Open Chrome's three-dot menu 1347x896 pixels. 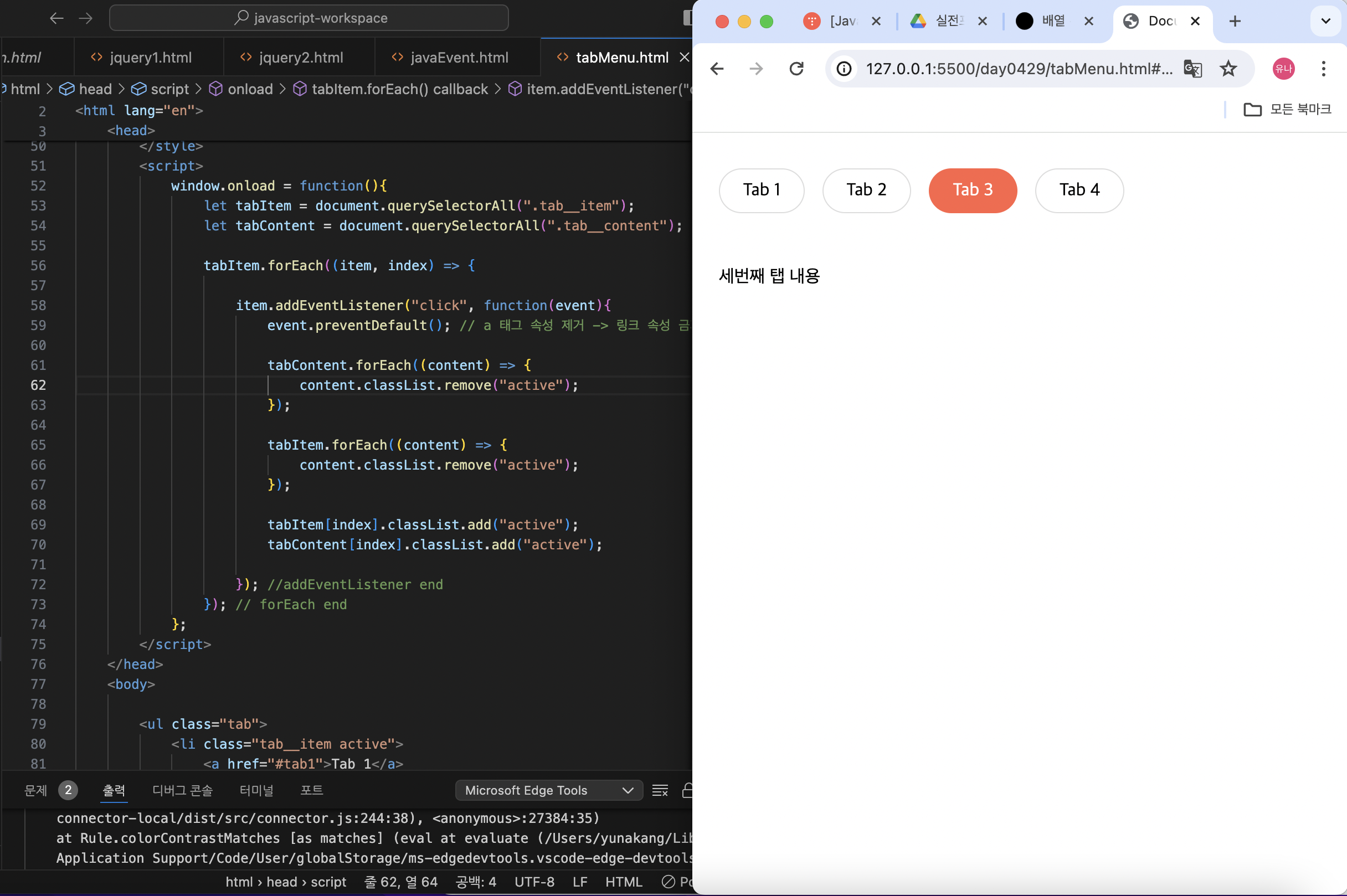1323,69
